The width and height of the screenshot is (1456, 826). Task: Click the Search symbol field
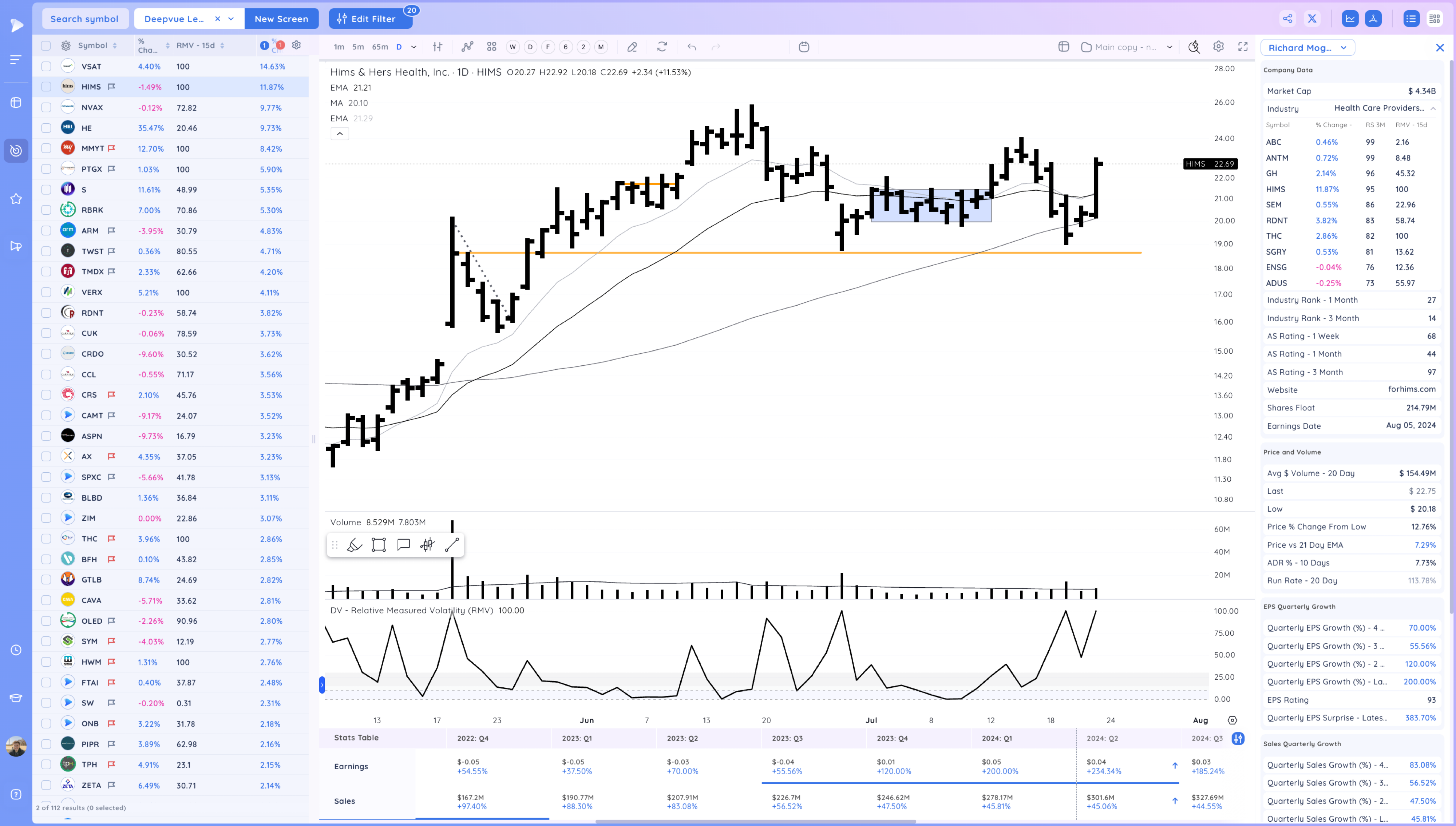point(84,19)
